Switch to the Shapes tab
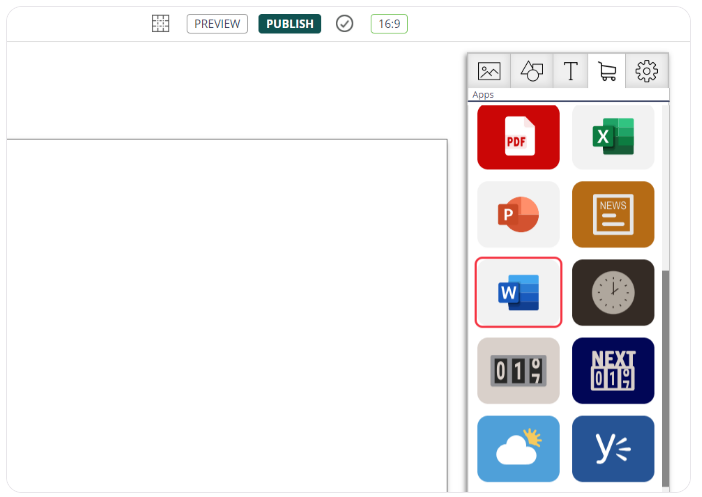 click(531, 71)
